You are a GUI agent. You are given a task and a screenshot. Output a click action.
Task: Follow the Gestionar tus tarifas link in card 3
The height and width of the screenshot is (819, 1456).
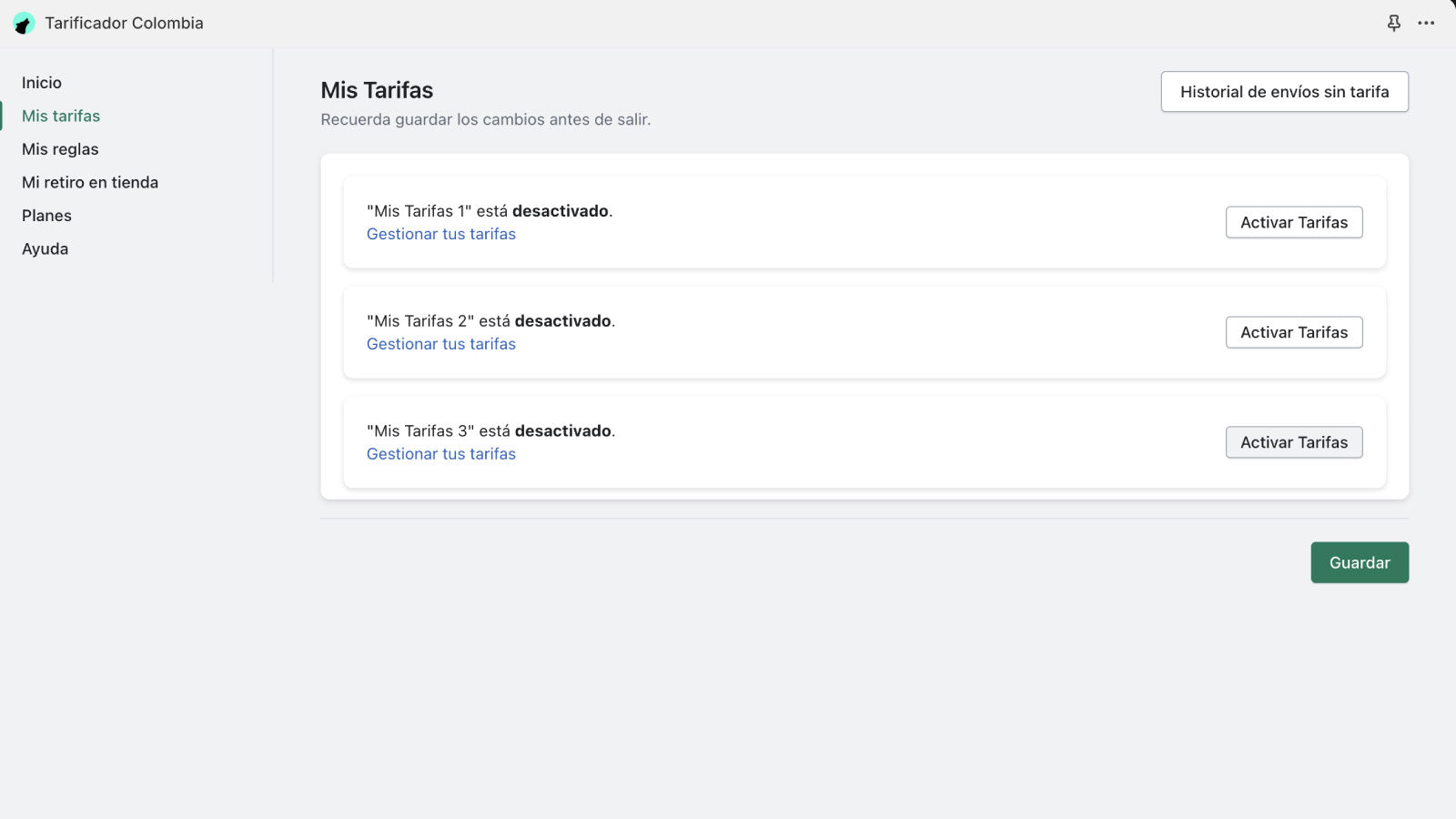coord(440,453)
